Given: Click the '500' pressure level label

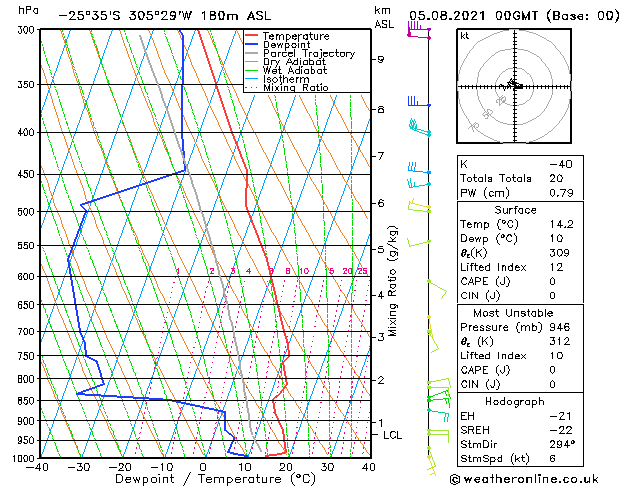Looking at the screenshot, I should tap(28, 212).
